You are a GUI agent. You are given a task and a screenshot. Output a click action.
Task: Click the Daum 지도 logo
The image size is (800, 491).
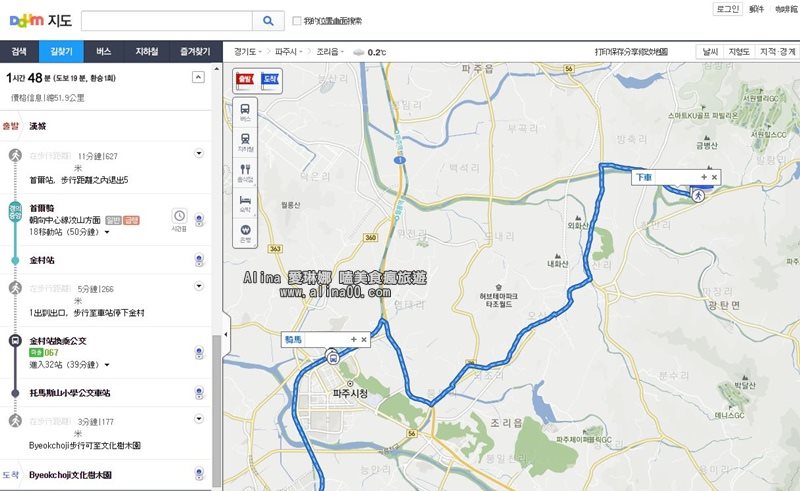(x=41, y=21)
